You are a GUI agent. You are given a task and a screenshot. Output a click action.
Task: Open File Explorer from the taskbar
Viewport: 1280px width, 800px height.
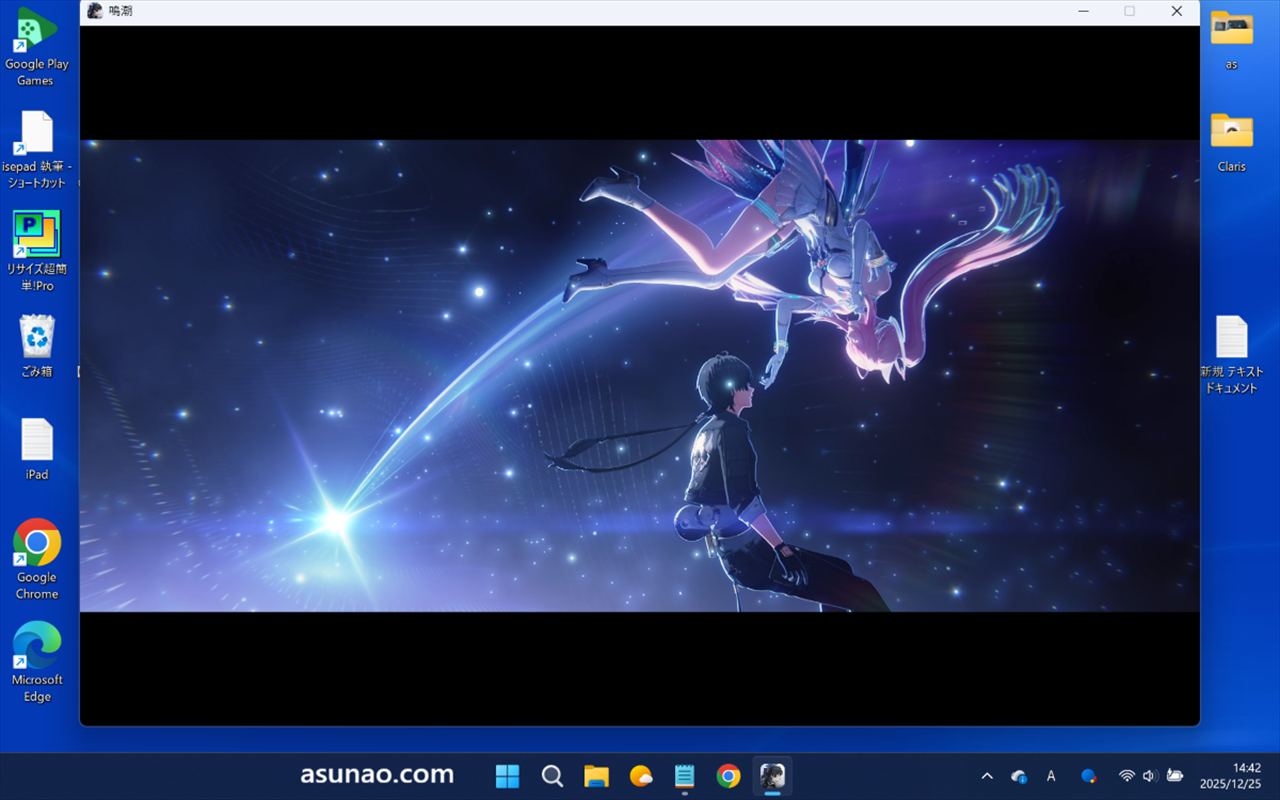pos(596,776)
